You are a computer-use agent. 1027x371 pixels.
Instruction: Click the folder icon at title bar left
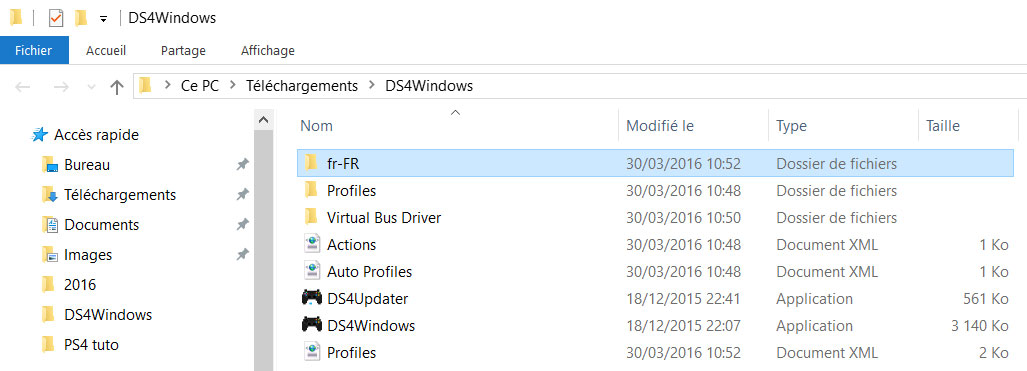(x=16, y=18)
